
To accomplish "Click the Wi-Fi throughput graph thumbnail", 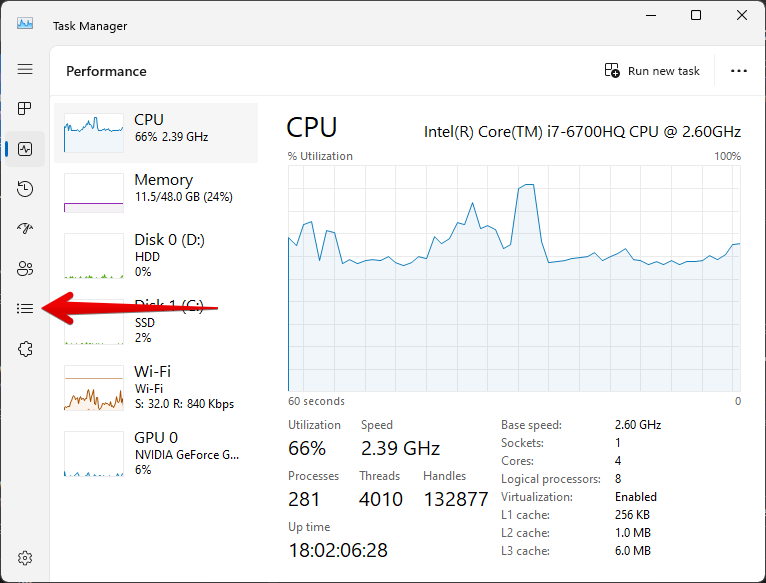I will [93, 389].
